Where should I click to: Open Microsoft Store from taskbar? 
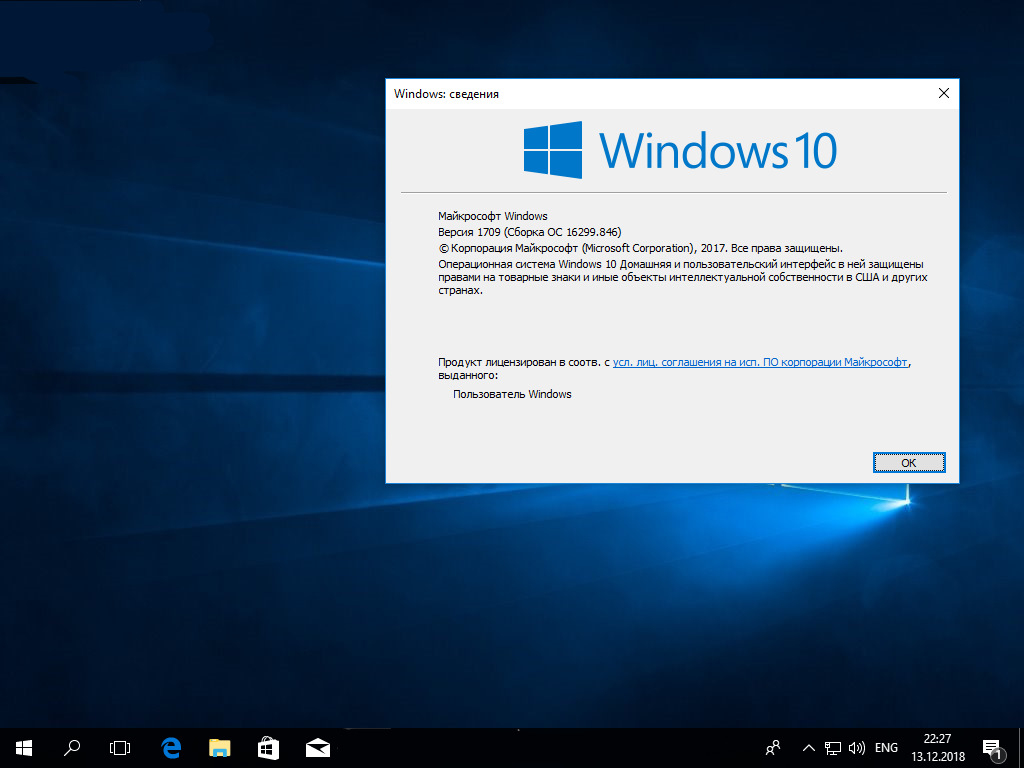coord(268,748)
